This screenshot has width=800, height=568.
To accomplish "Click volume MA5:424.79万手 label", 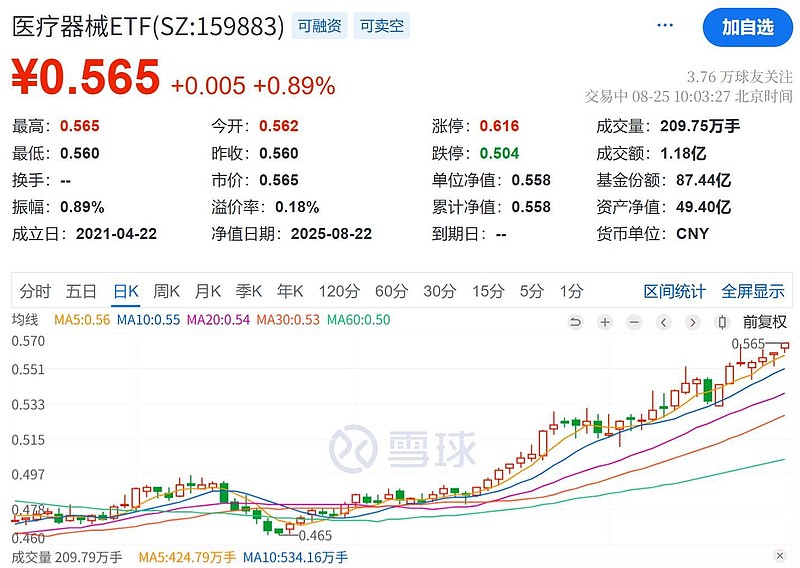I will pyautogui.click(x=187, y=557).
